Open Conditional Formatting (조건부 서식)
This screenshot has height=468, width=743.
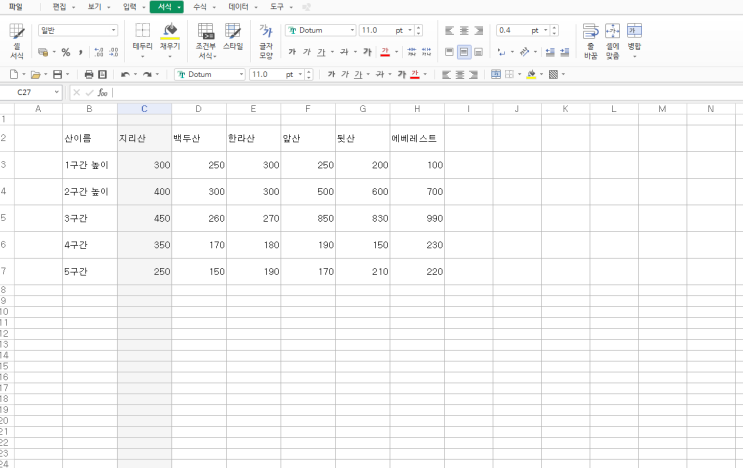206,41
